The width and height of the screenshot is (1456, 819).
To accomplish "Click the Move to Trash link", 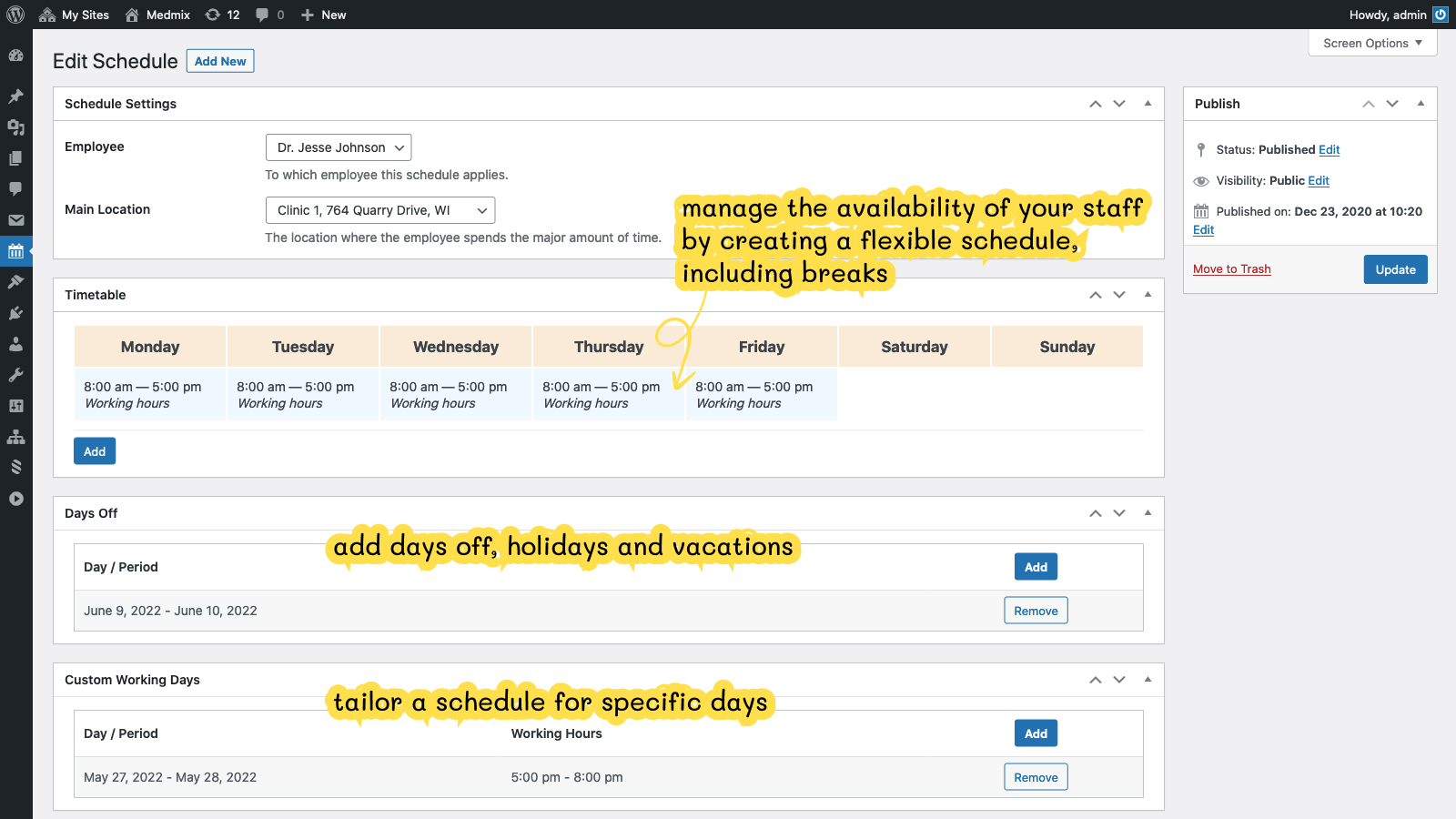I will click(x=1231, y=269).
